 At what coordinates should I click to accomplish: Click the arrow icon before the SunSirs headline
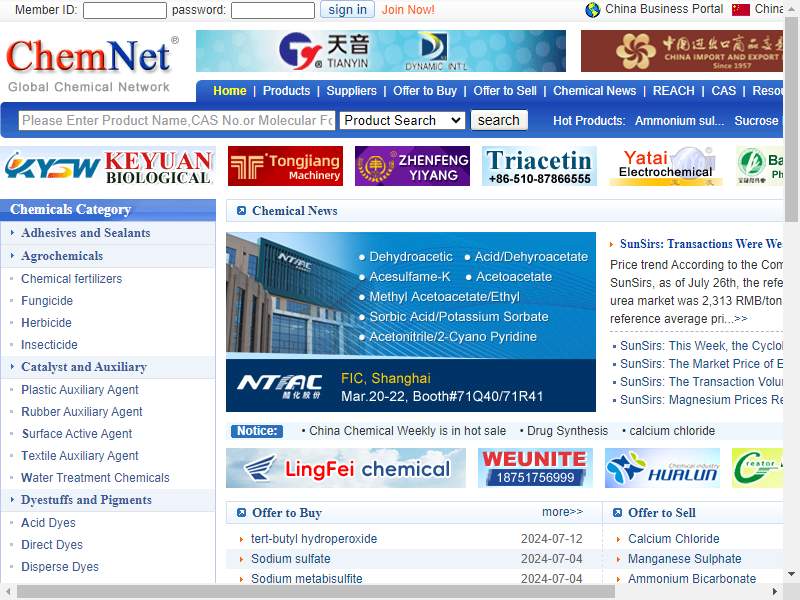tap(612, 244)
